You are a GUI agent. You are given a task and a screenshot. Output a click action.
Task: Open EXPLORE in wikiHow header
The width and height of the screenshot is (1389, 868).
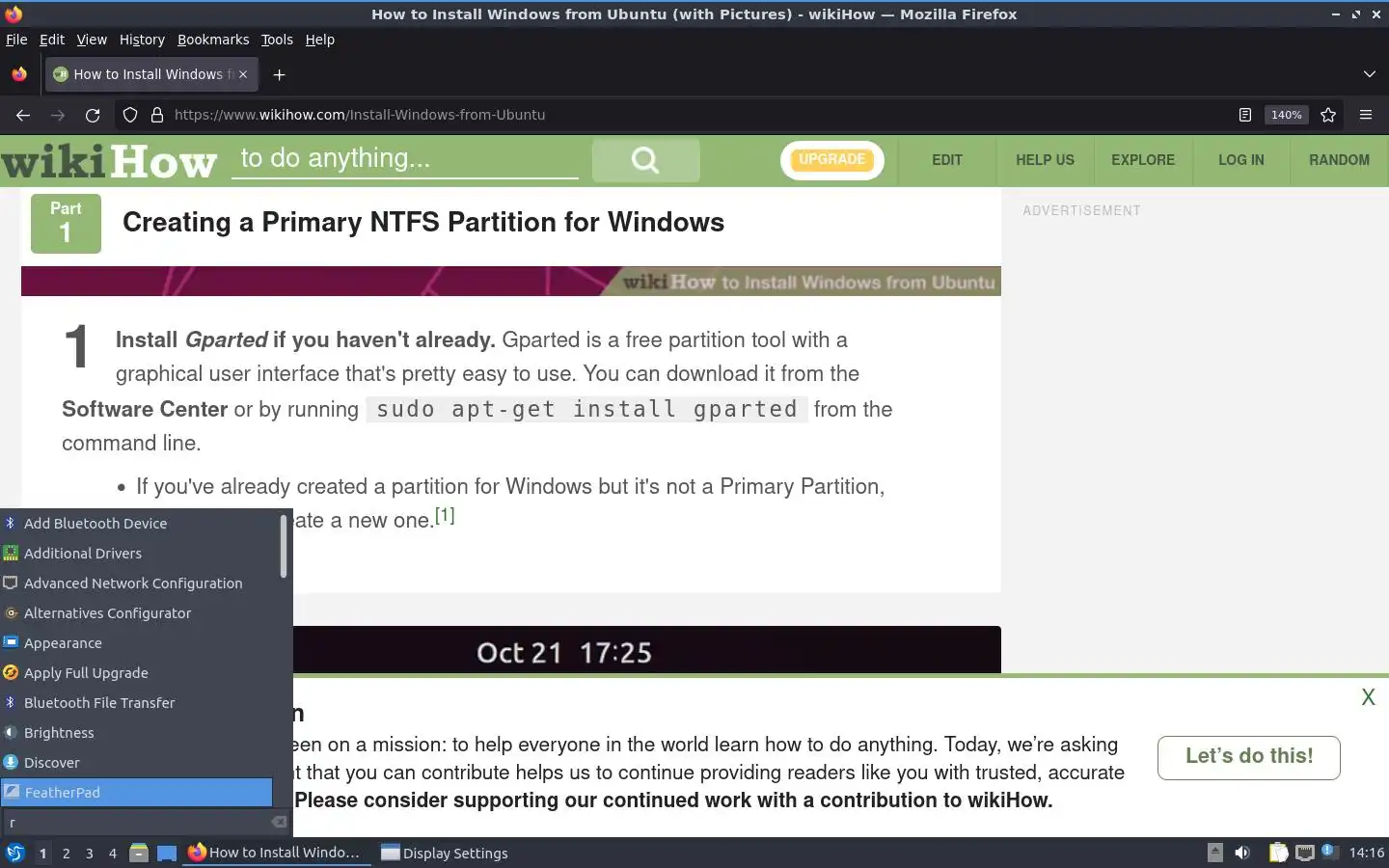(1143, 160)
